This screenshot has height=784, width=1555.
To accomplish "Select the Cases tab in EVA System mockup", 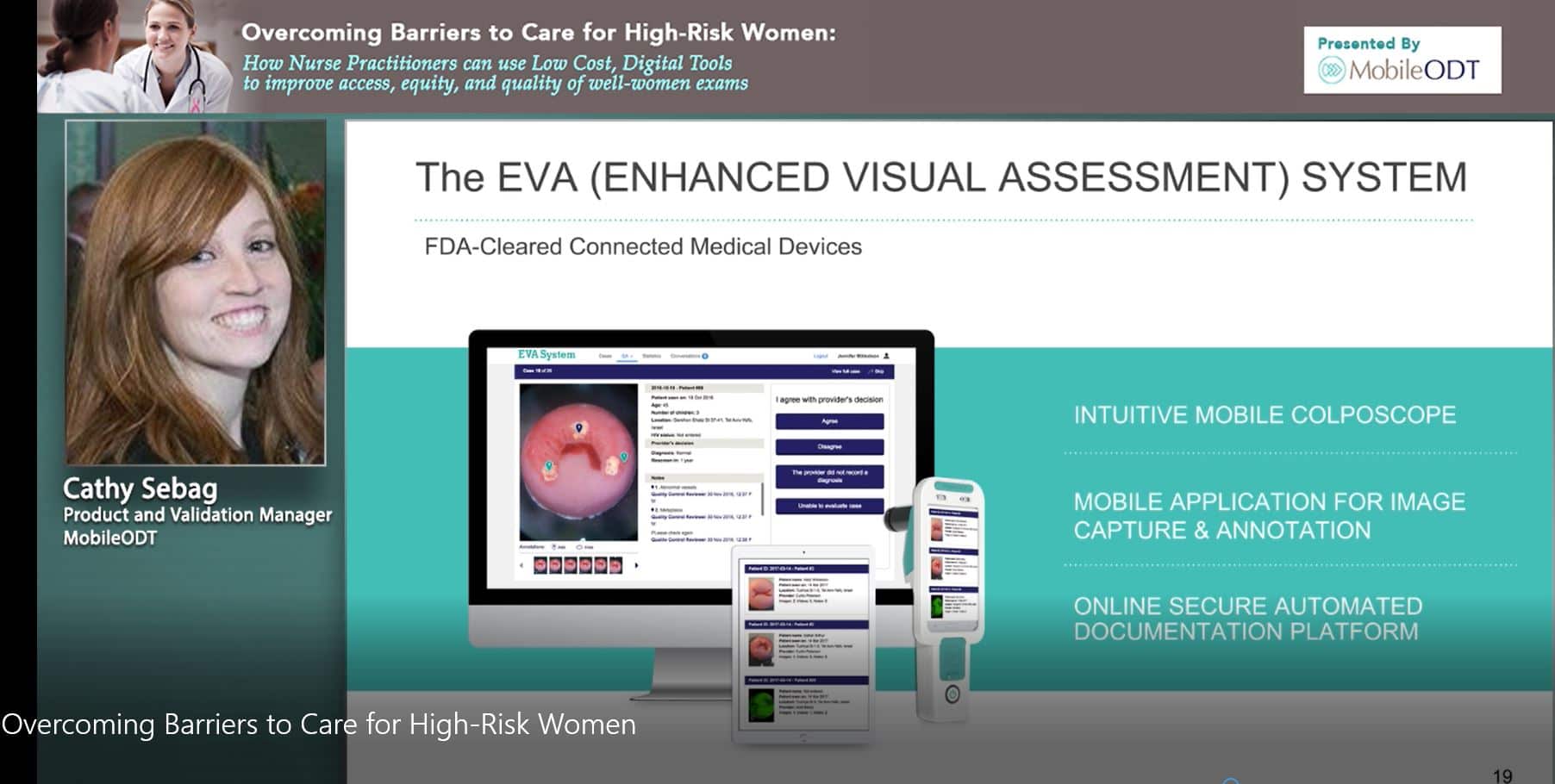I will tap(605, 356).
